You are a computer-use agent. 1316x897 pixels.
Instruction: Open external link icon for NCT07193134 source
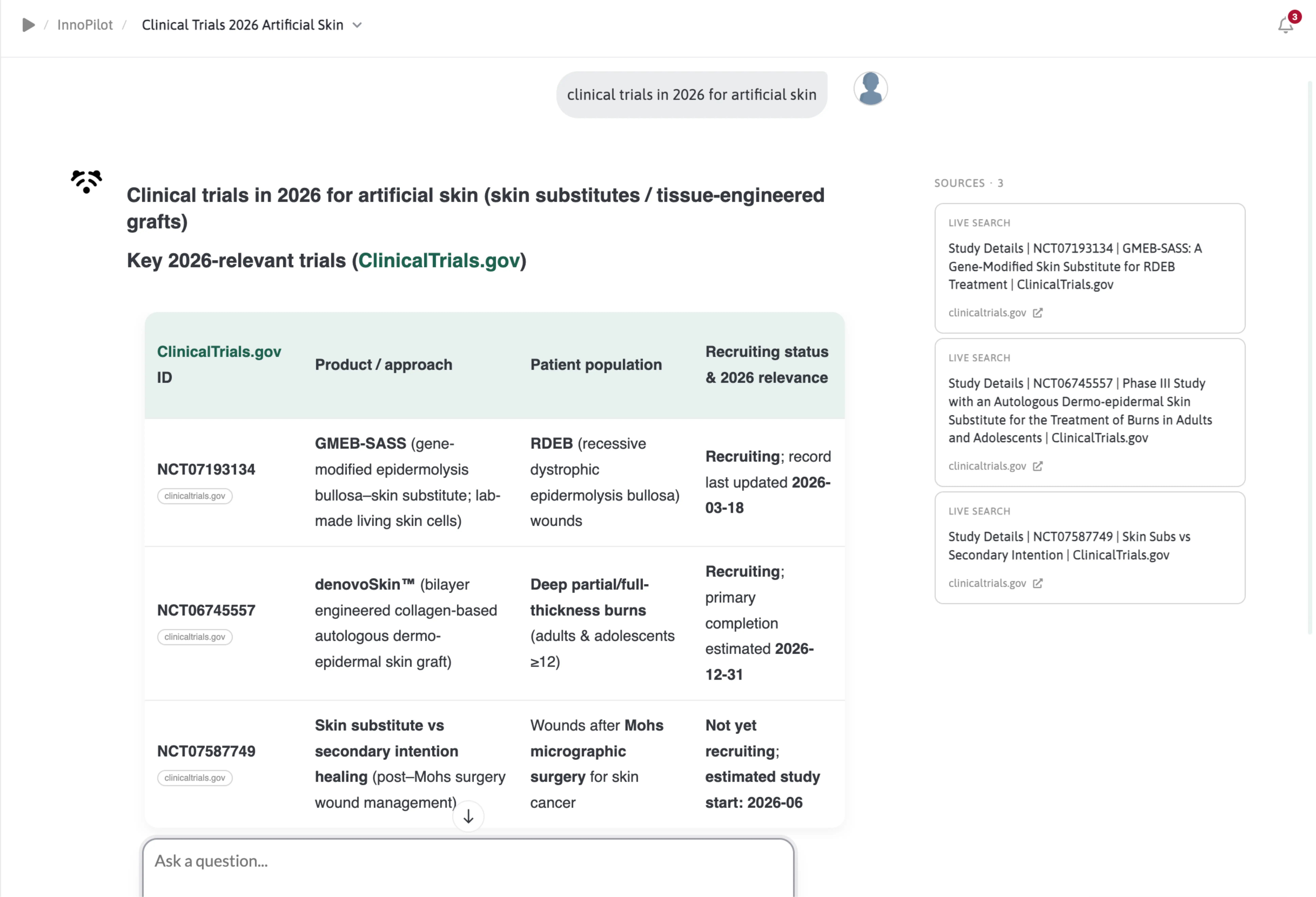click(1037, 313)
